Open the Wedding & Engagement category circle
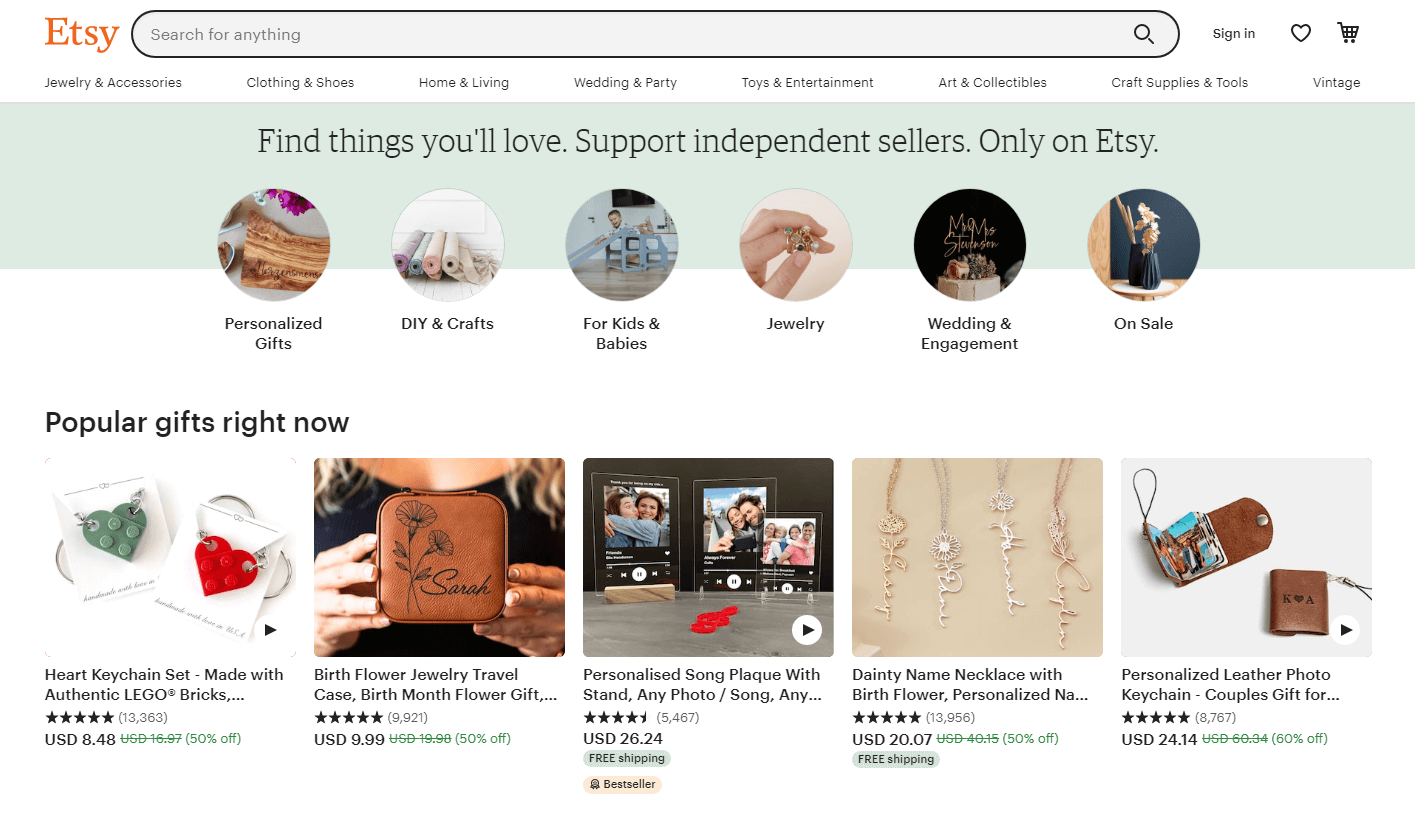The image size is (1415, 831). click(969, 245)
